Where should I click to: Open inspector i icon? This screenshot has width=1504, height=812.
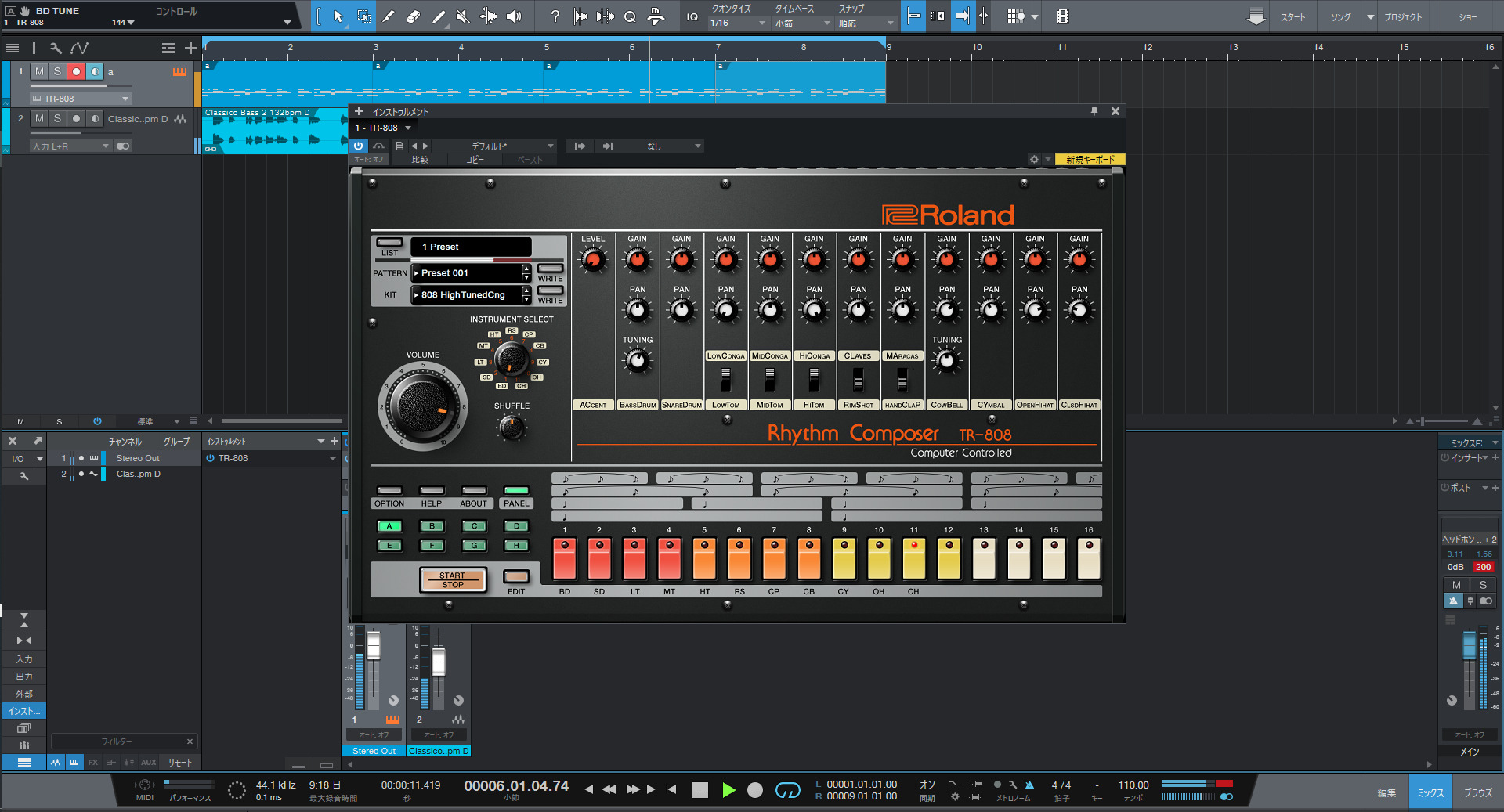34,49
